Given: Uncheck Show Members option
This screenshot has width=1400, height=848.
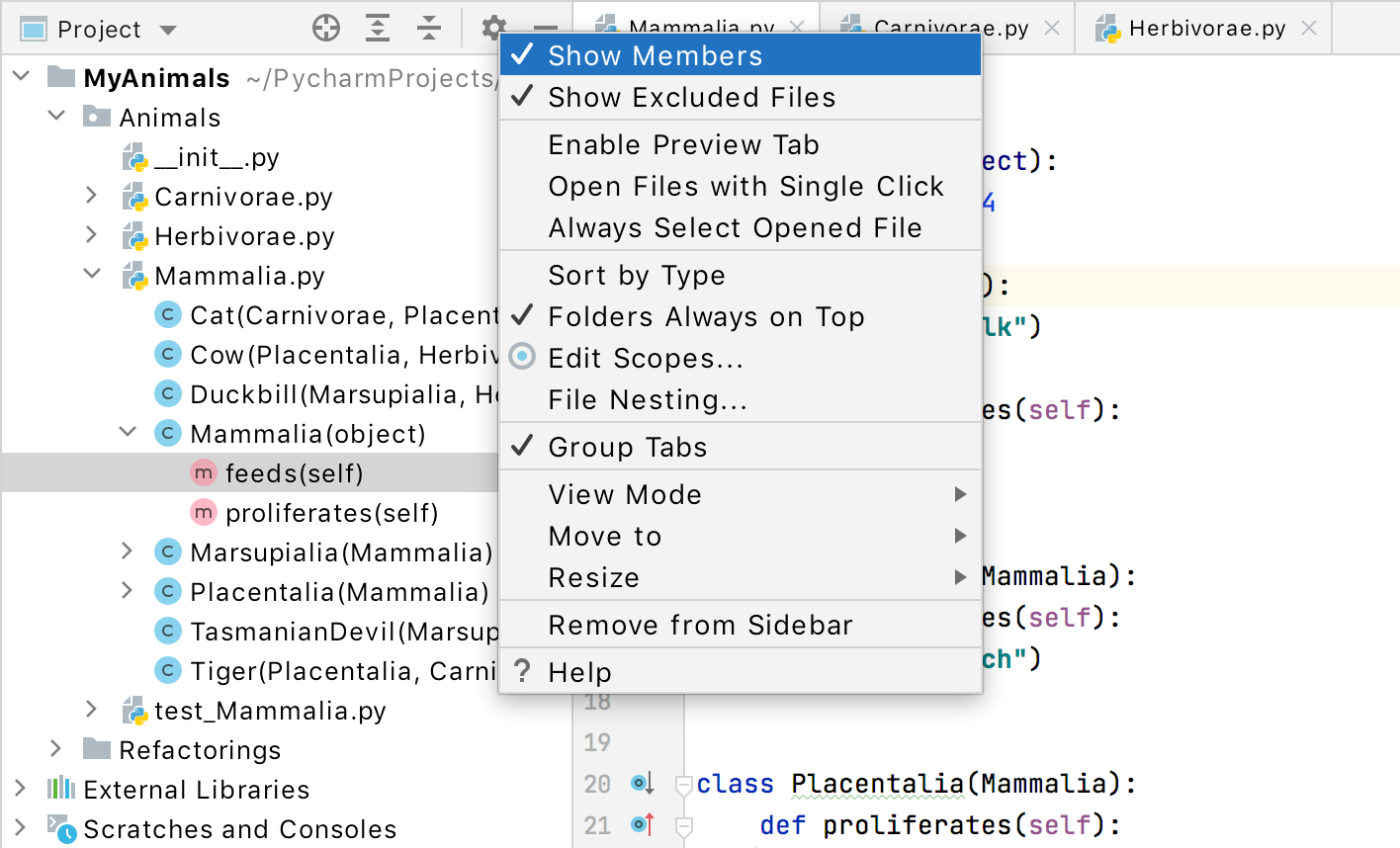Looking at the screenshot, I should pyautogui.click(x=655, y=56).
